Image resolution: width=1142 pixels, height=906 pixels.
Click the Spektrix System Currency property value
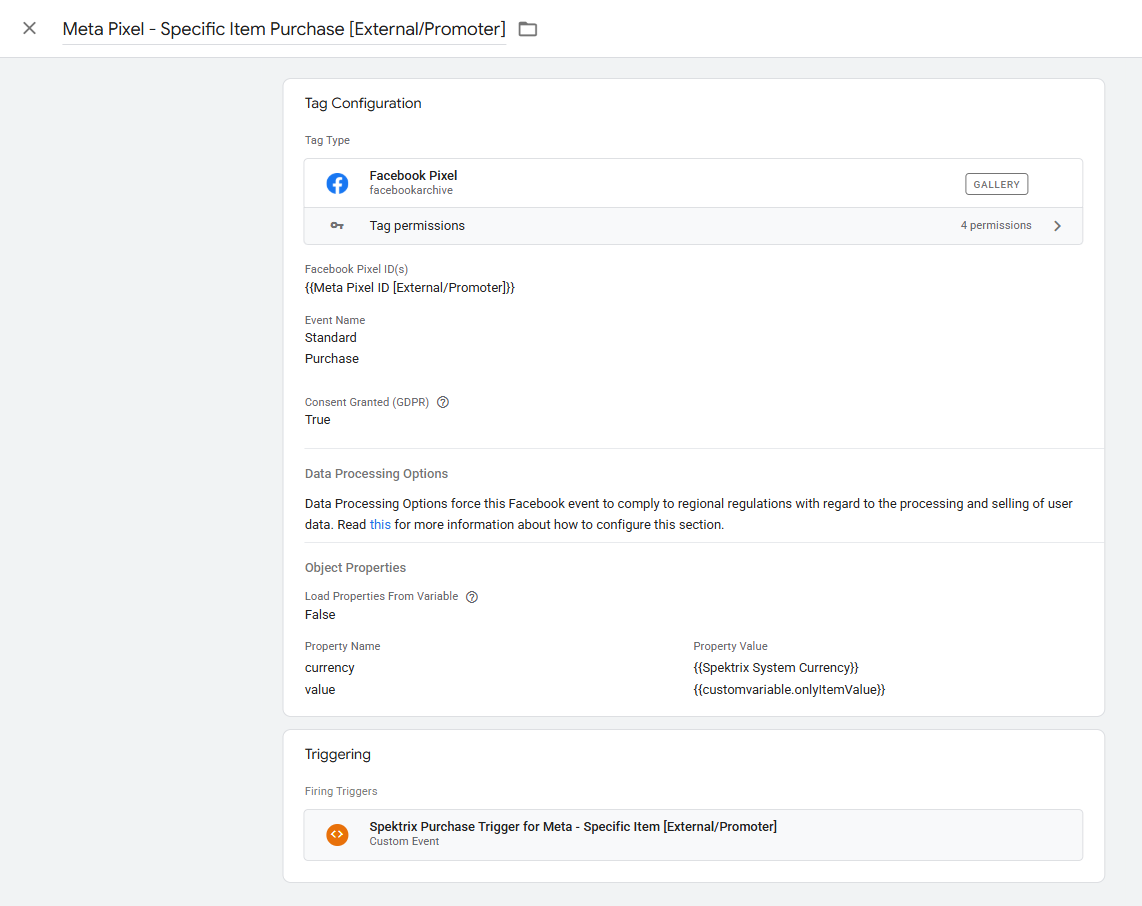pos(775,667)
